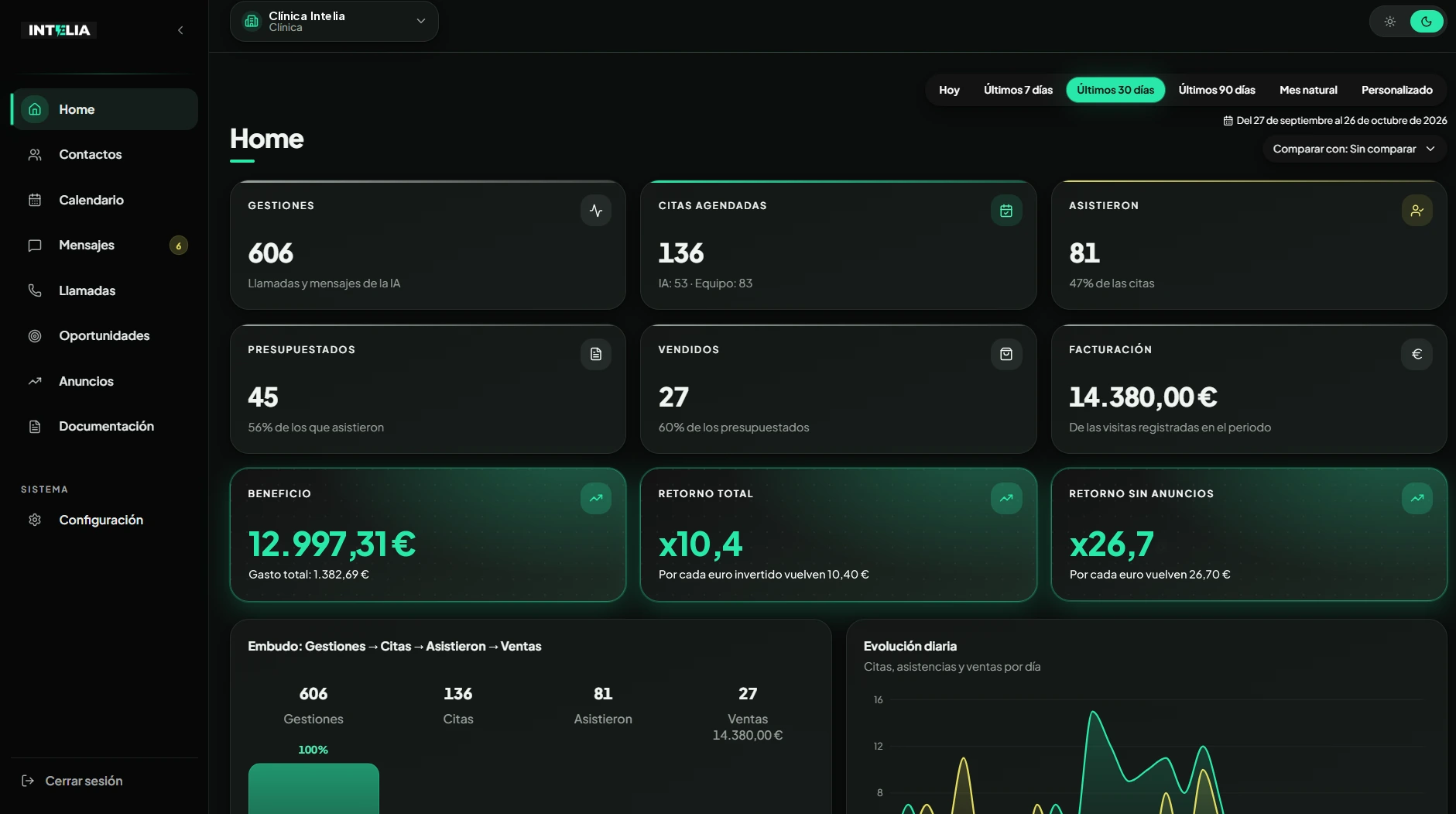1456x814 pixels.
Task: Click the Retorno Total trending-up icon
Action: tap(1006, 499)
